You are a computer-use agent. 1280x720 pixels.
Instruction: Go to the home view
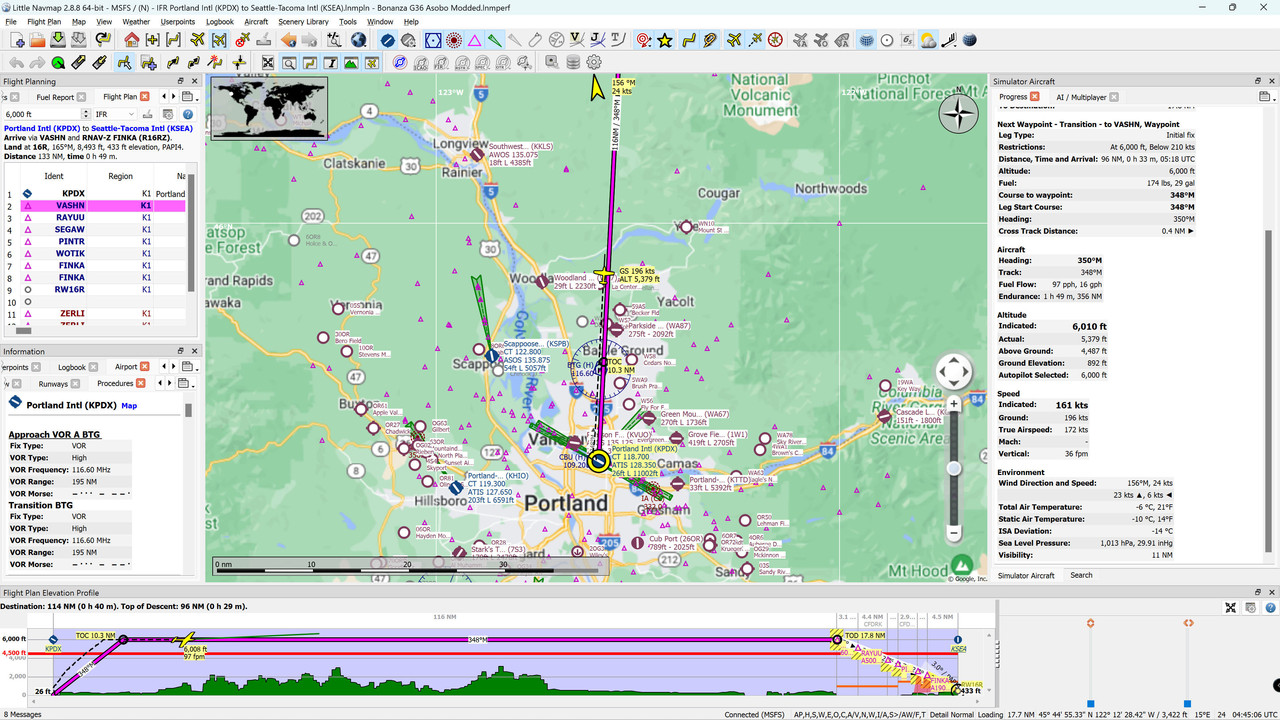click(x=132, y=40)
